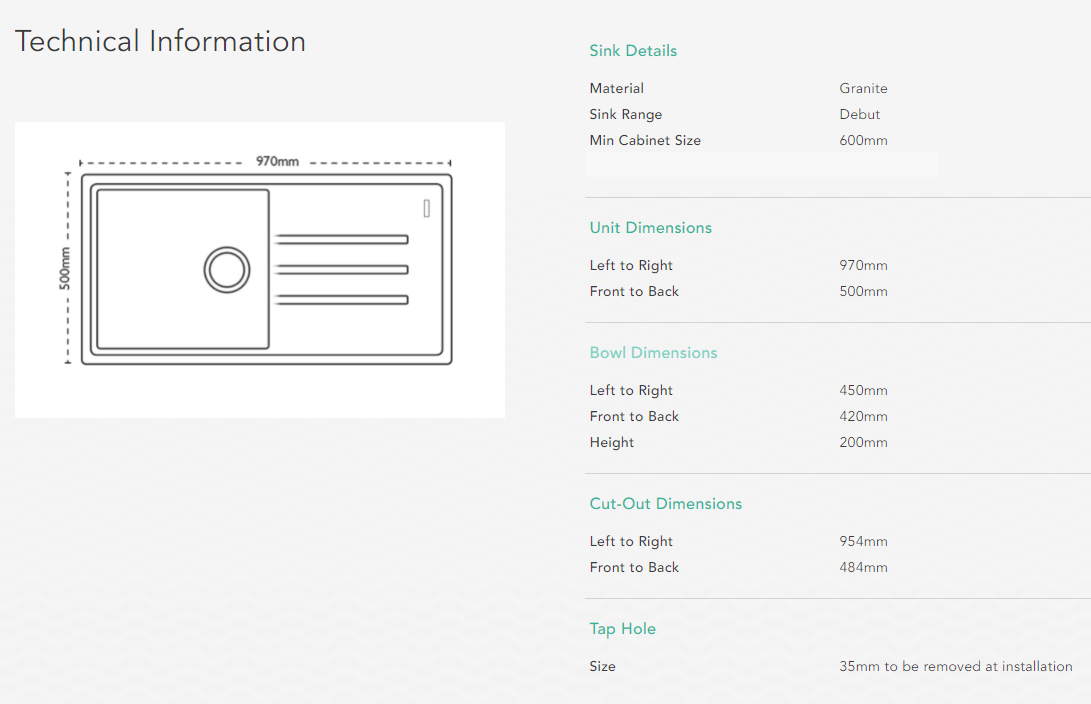Click the middle drainer groove in diagram
The image size is (1091, 704).
[341, 269]
